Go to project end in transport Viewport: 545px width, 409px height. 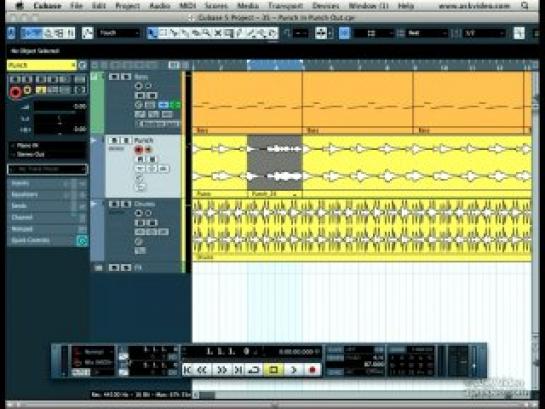[x=238, y=370]
